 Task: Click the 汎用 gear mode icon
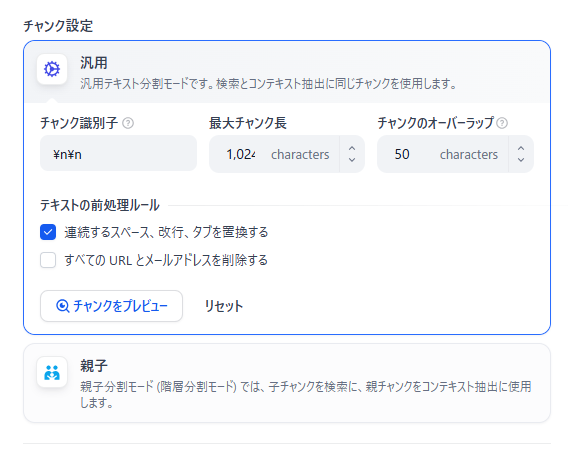pyautogui.click(x=52, y=69)
